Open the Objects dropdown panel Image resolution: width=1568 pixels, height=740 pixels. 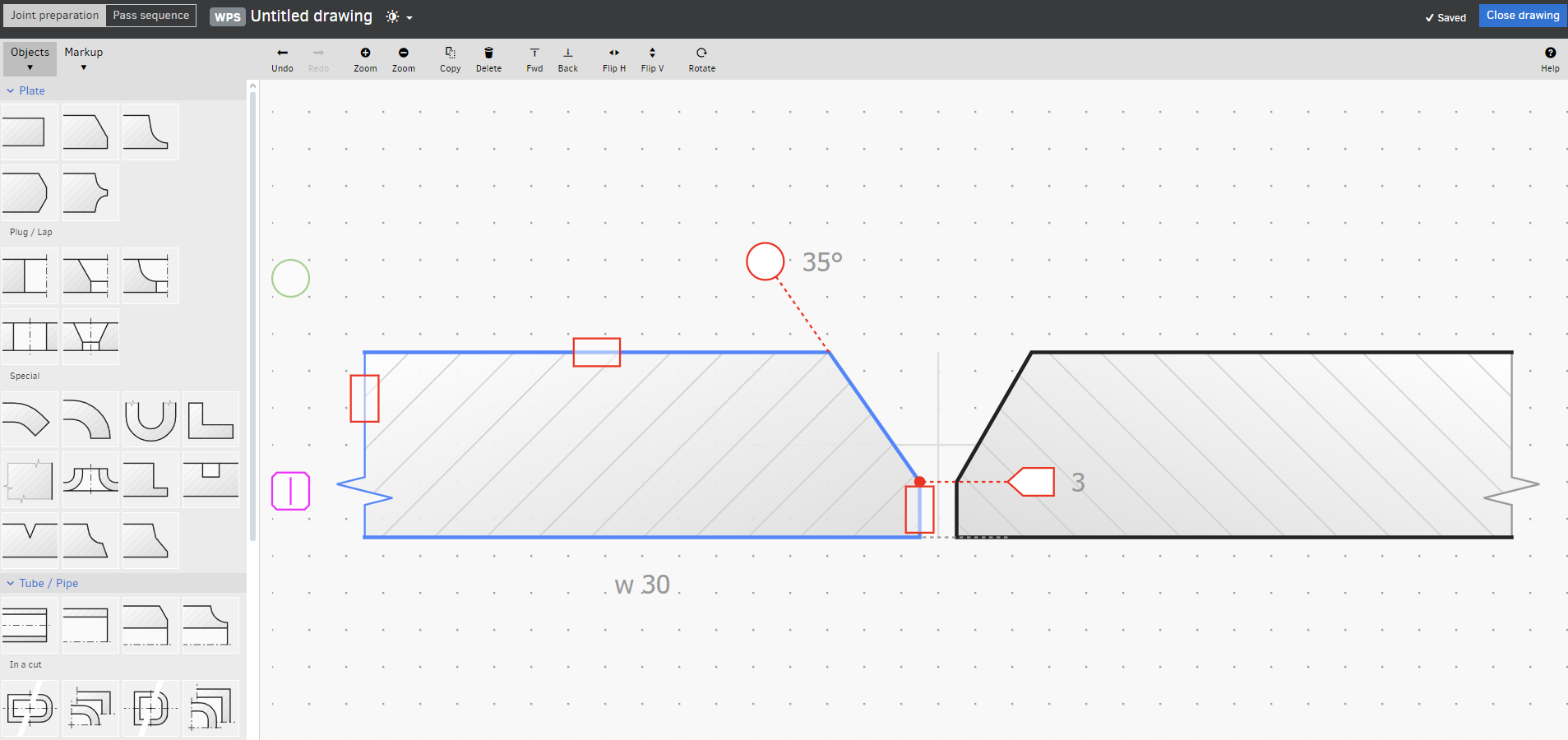[x=30, y=58]
